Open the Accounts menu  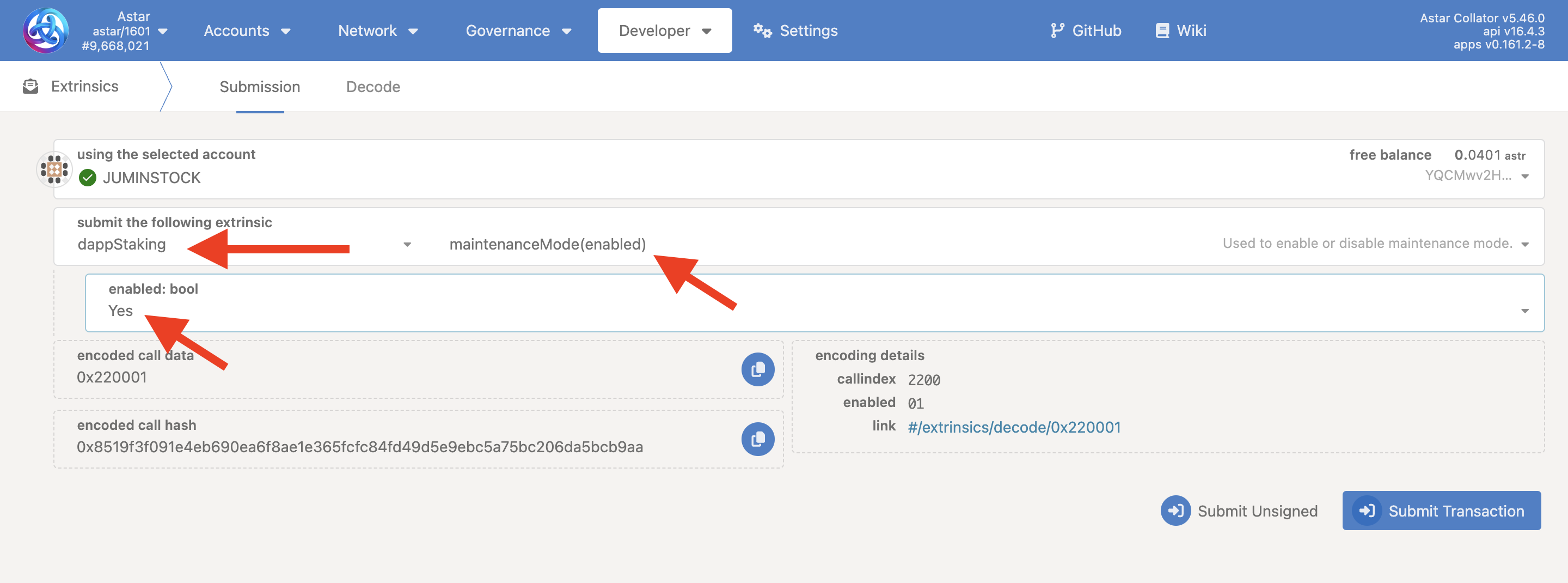(x=247, y=31)
